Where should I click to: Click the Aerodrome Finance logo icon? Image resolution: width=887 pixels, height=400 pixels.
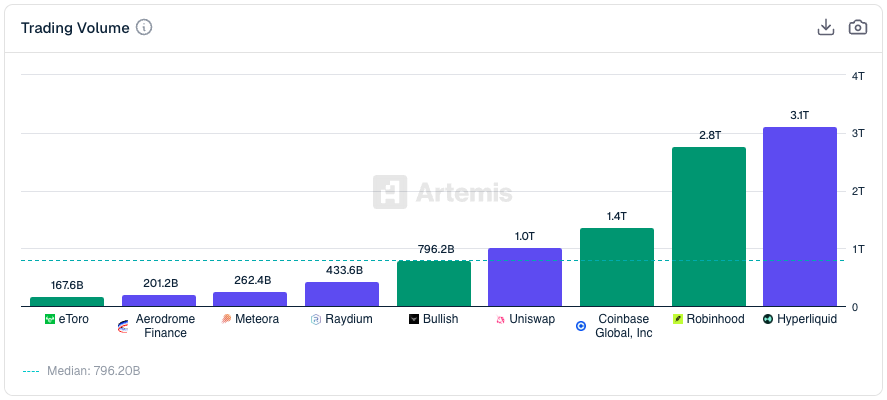pos(123,326)
